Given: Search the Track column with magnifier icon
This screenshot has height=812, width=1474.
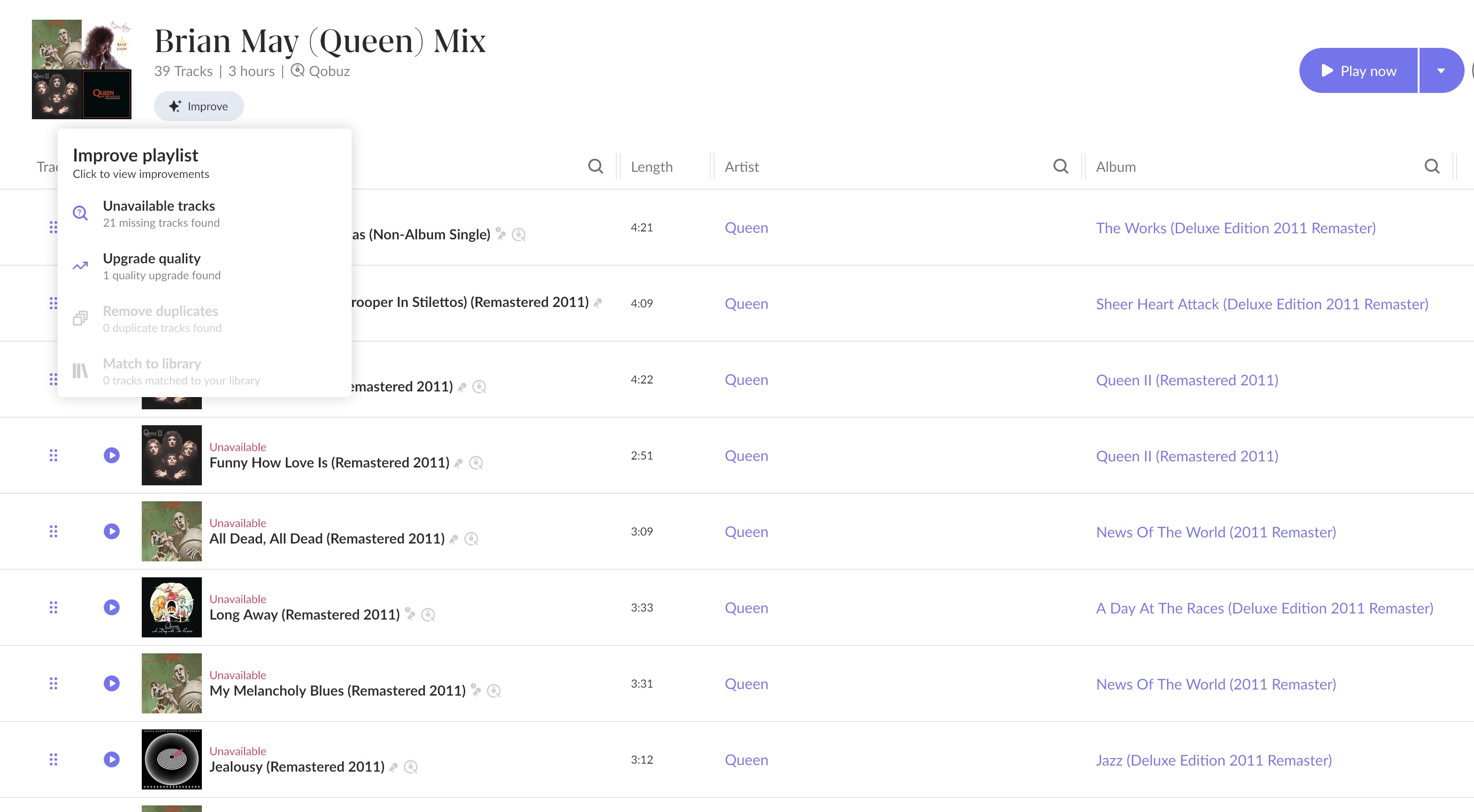Looking at the screenshot, I should point(596,167).
